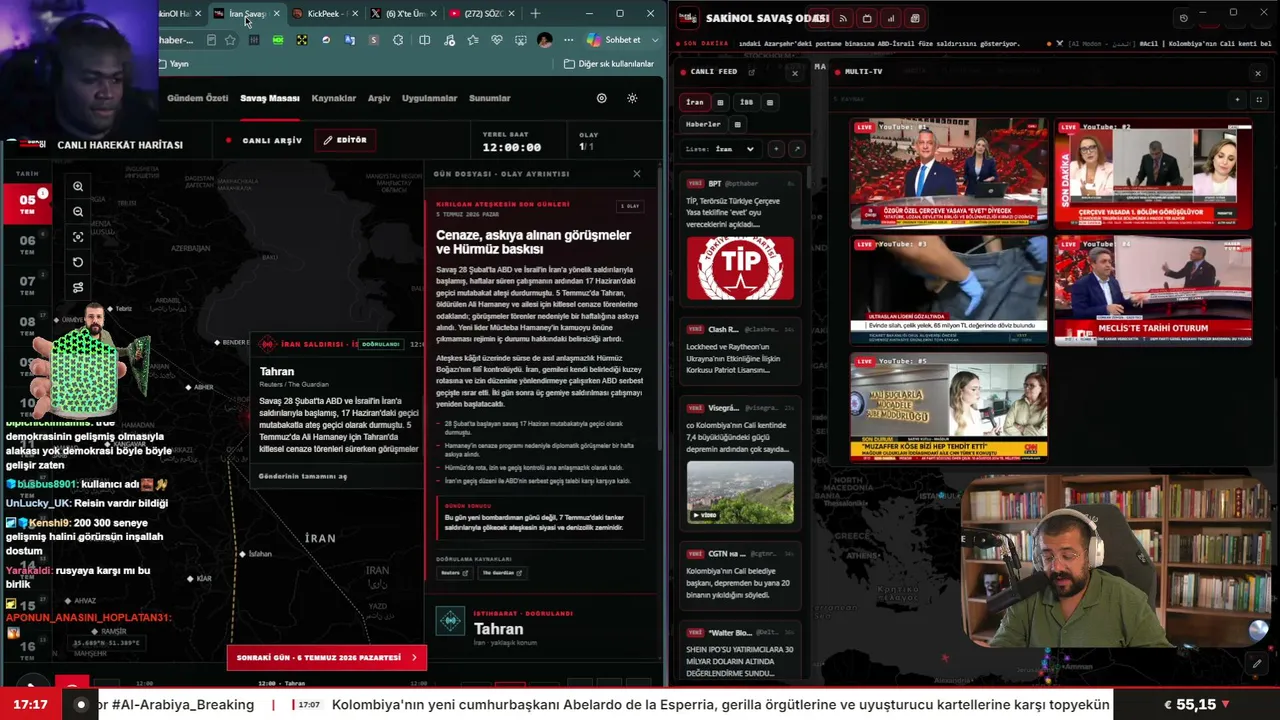1280x720 pixels.
Task: Select the İBB feed filter
Action: pos(746,102)
